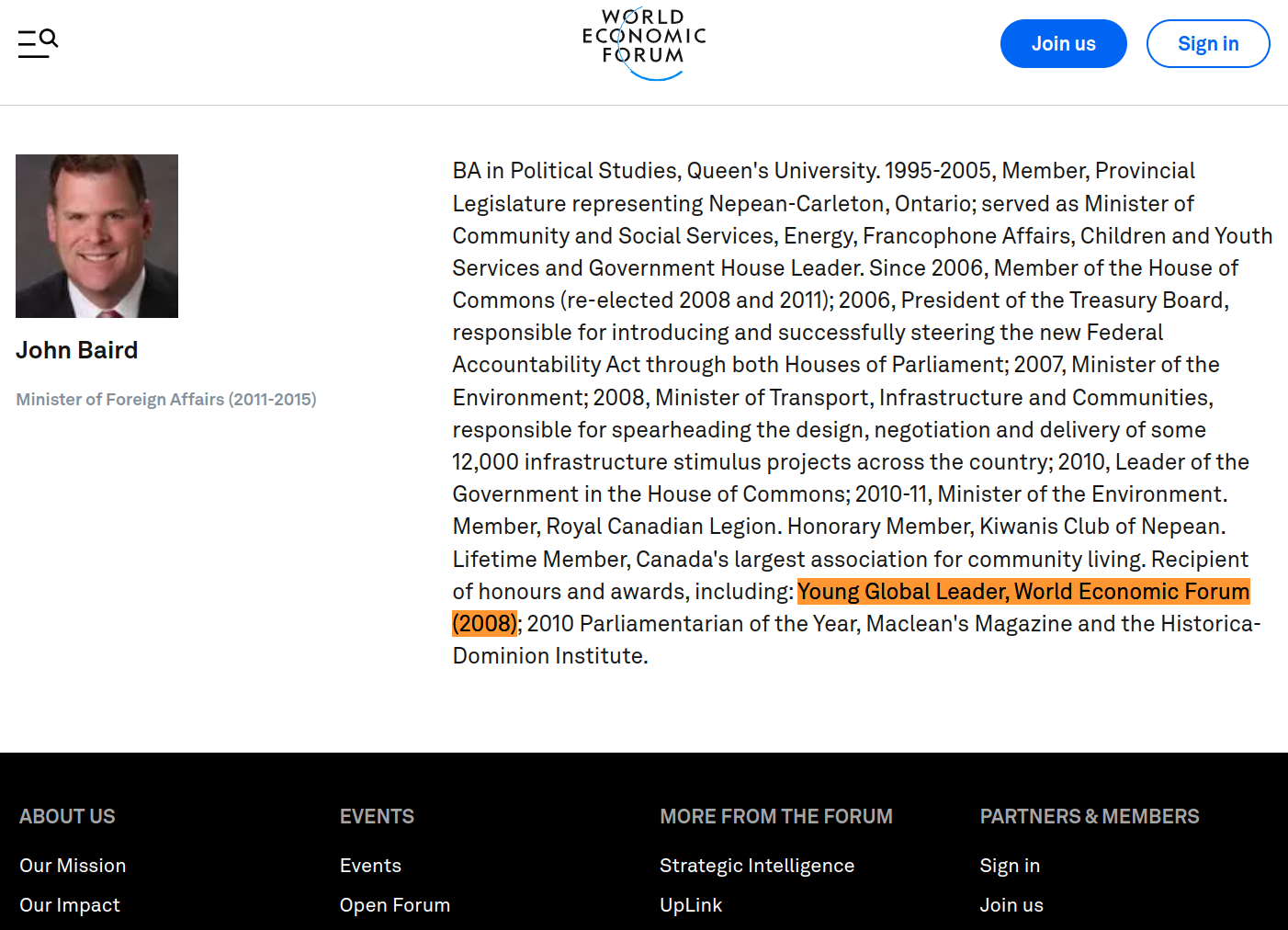Screen dimensions: 1288x930
Task: Click the ABOUT US footer heading
Action: coord(67,816)
